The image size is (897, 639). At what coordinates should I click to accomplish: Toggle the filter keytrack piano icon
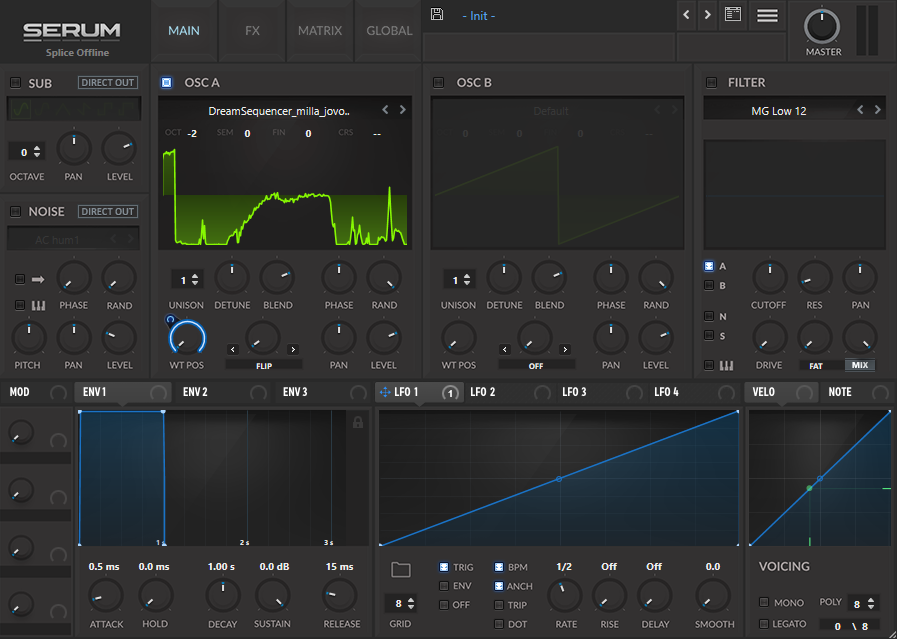click(726, 365)
